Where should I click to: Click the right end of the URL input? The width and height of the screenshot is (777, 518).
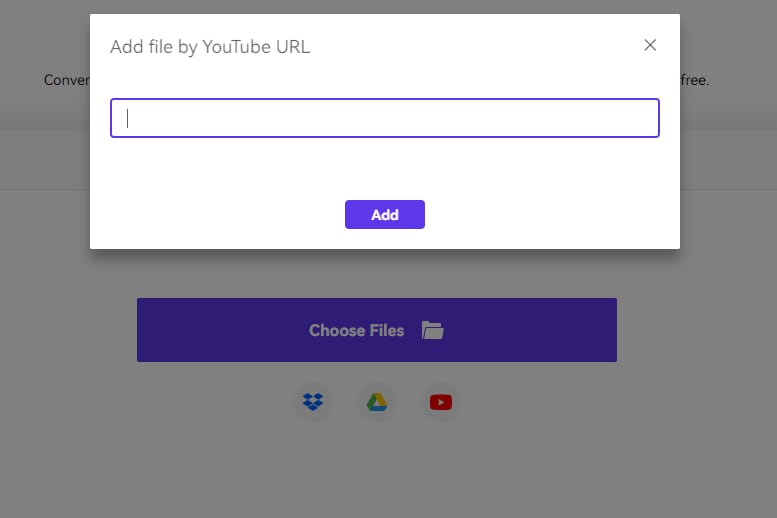[645, 118]
